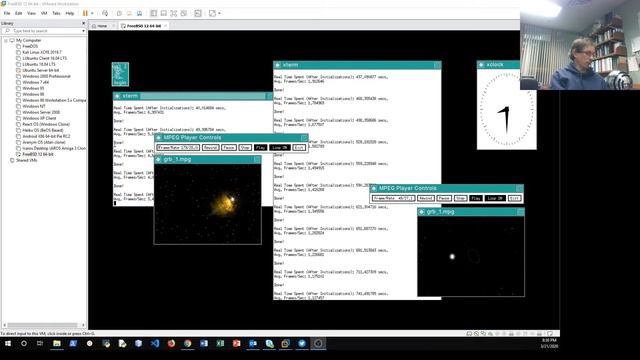This screenshot has width=640, height=360.
Task: Click the small teal iconified window
Action: coord(120,74)
